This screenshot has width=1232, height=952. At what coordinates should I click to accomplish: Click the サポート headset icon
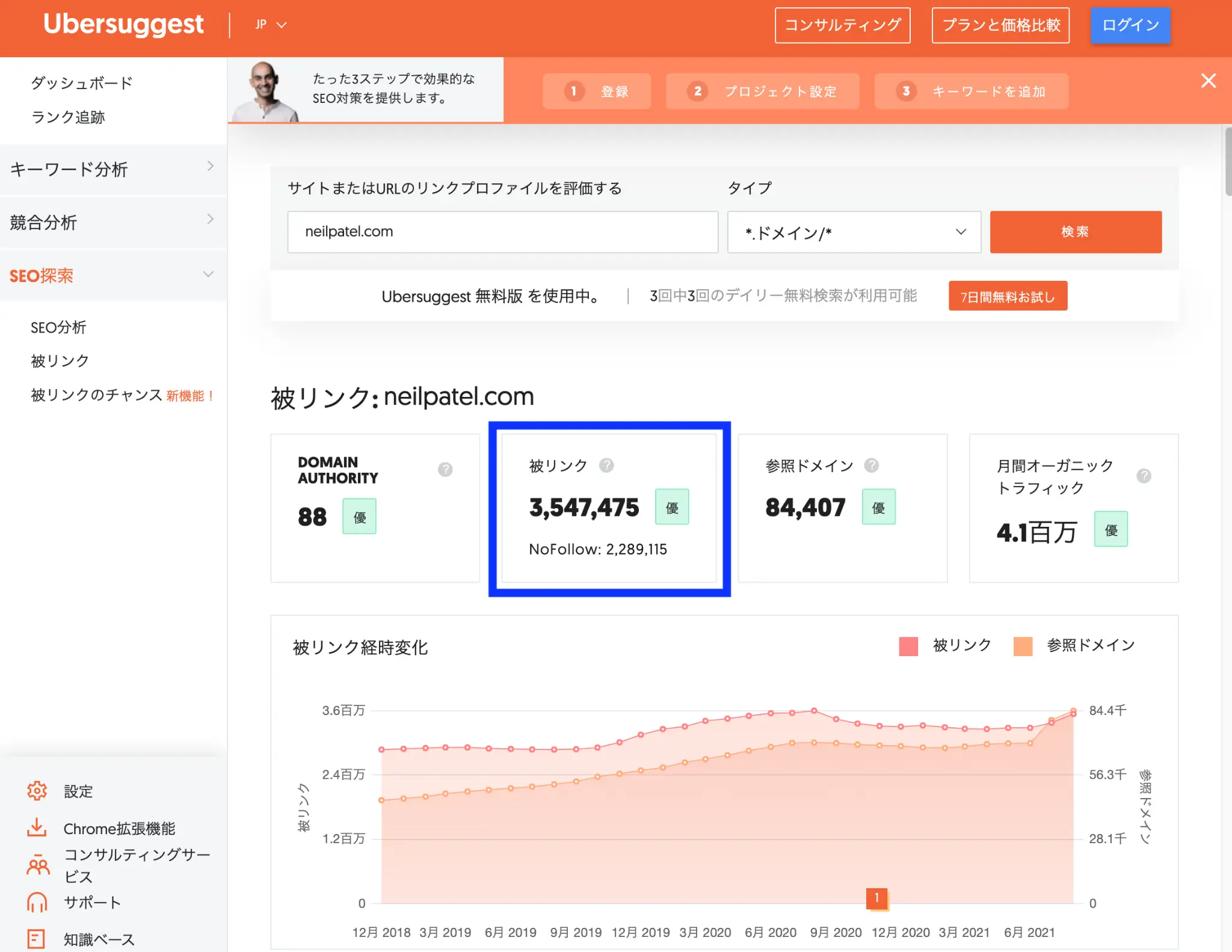(37, 902)
